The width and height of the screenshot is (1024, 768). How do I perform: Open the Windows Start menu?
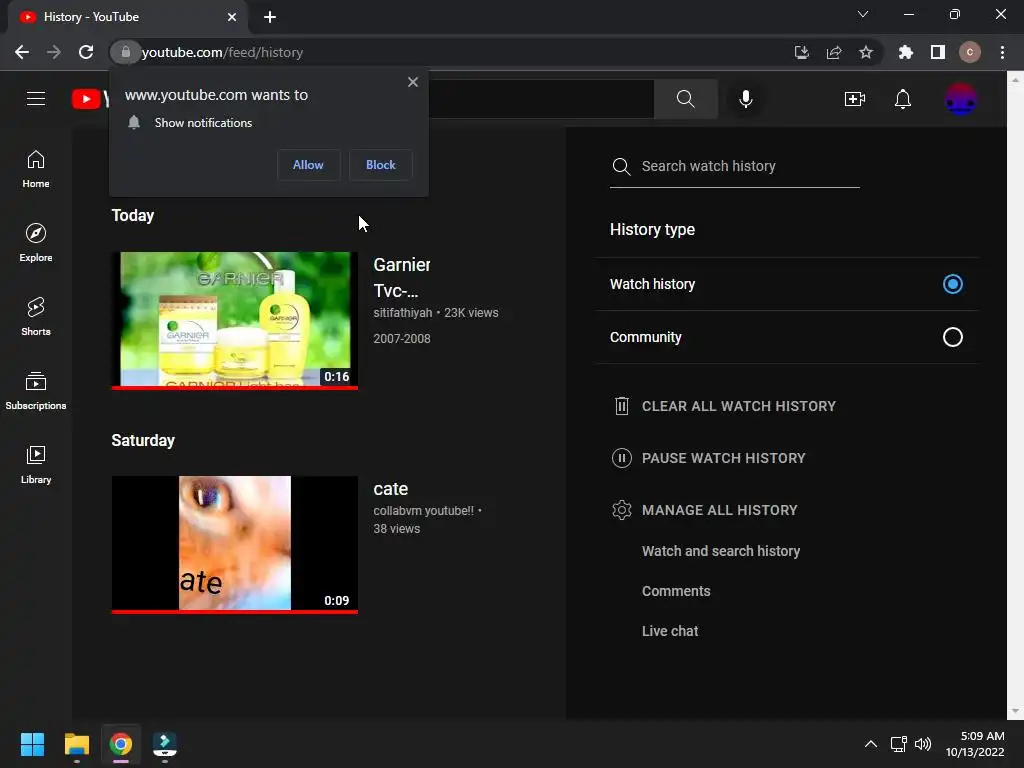coord(32,744)
